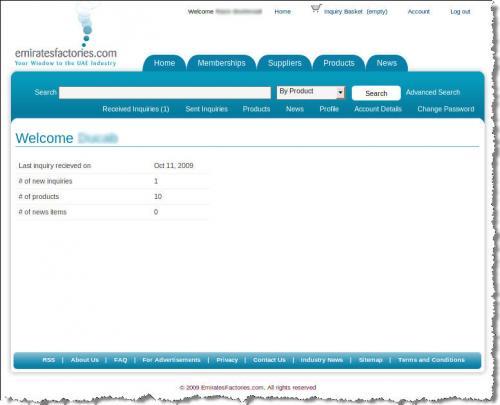Open Terms and Conditions footer link

click(x=431, y=360)
